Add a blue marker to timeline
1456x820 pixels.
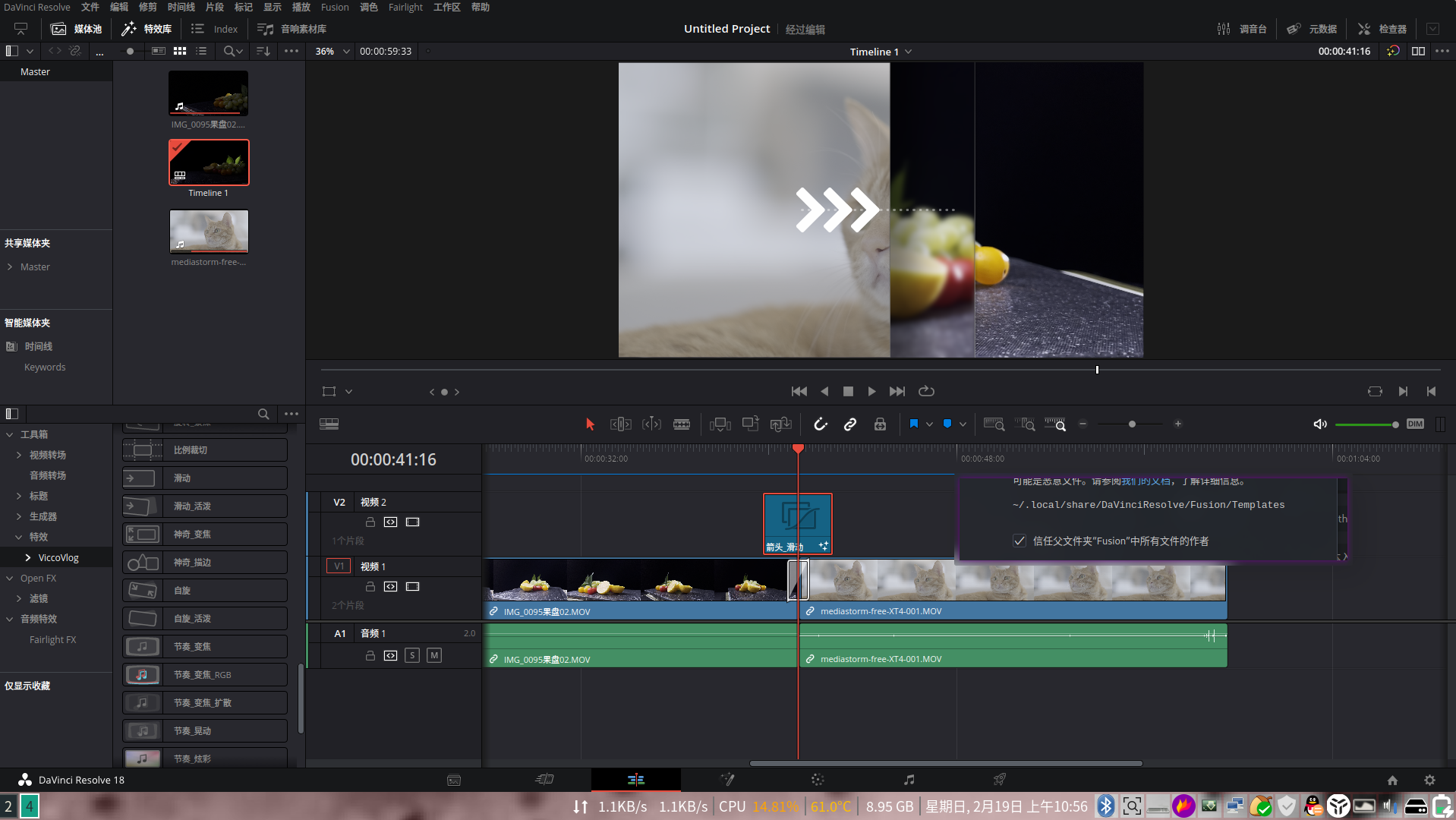click(947, 424)
